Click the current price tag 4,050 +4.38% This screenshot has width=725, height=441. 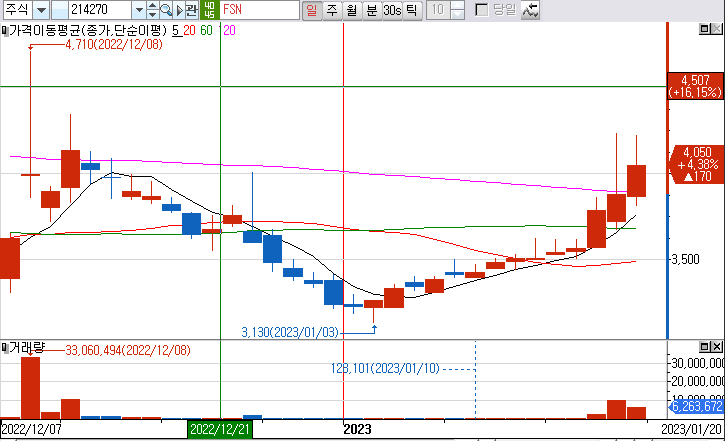697,164
